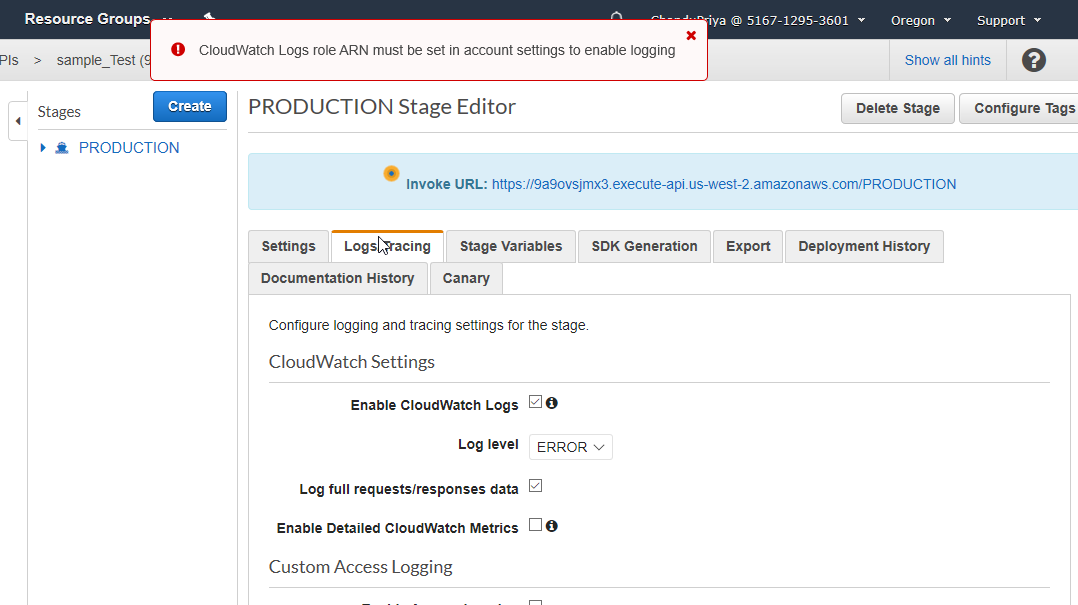Open the notification bell icon
The image size is (1078, 605).
[616, 16]
